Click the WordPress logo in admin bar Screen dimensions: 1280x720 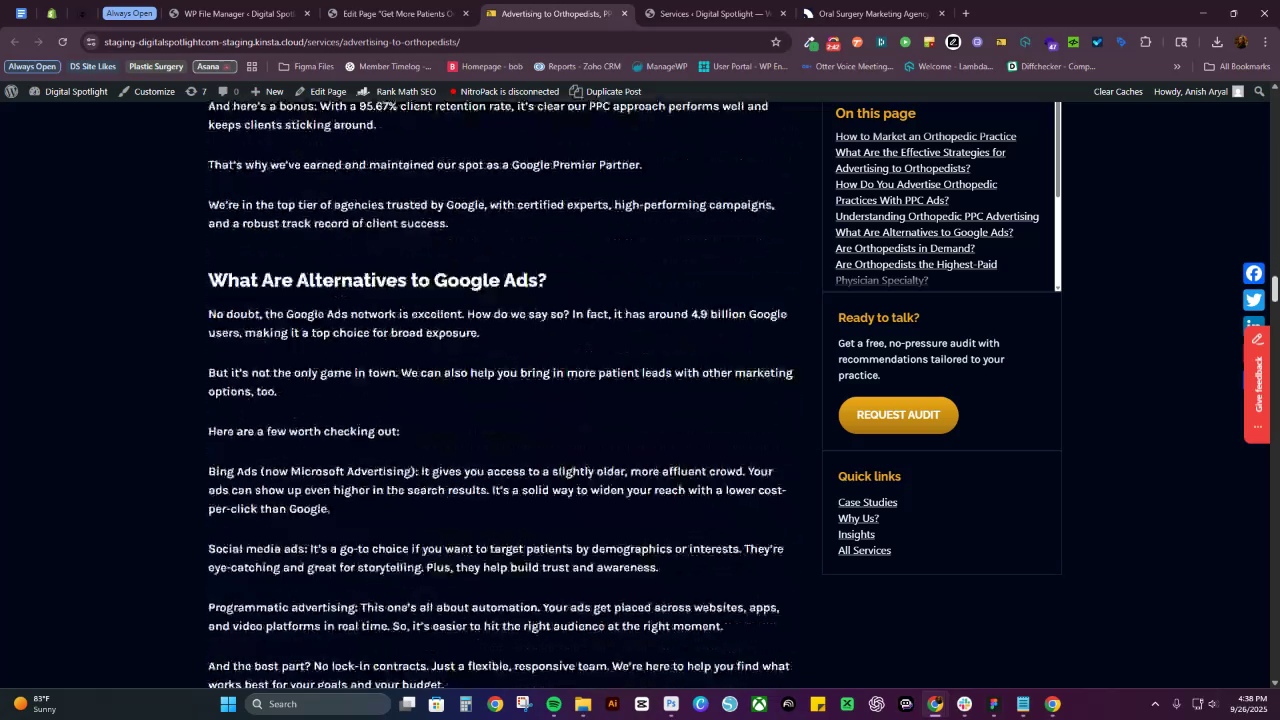tap(11, 91)
